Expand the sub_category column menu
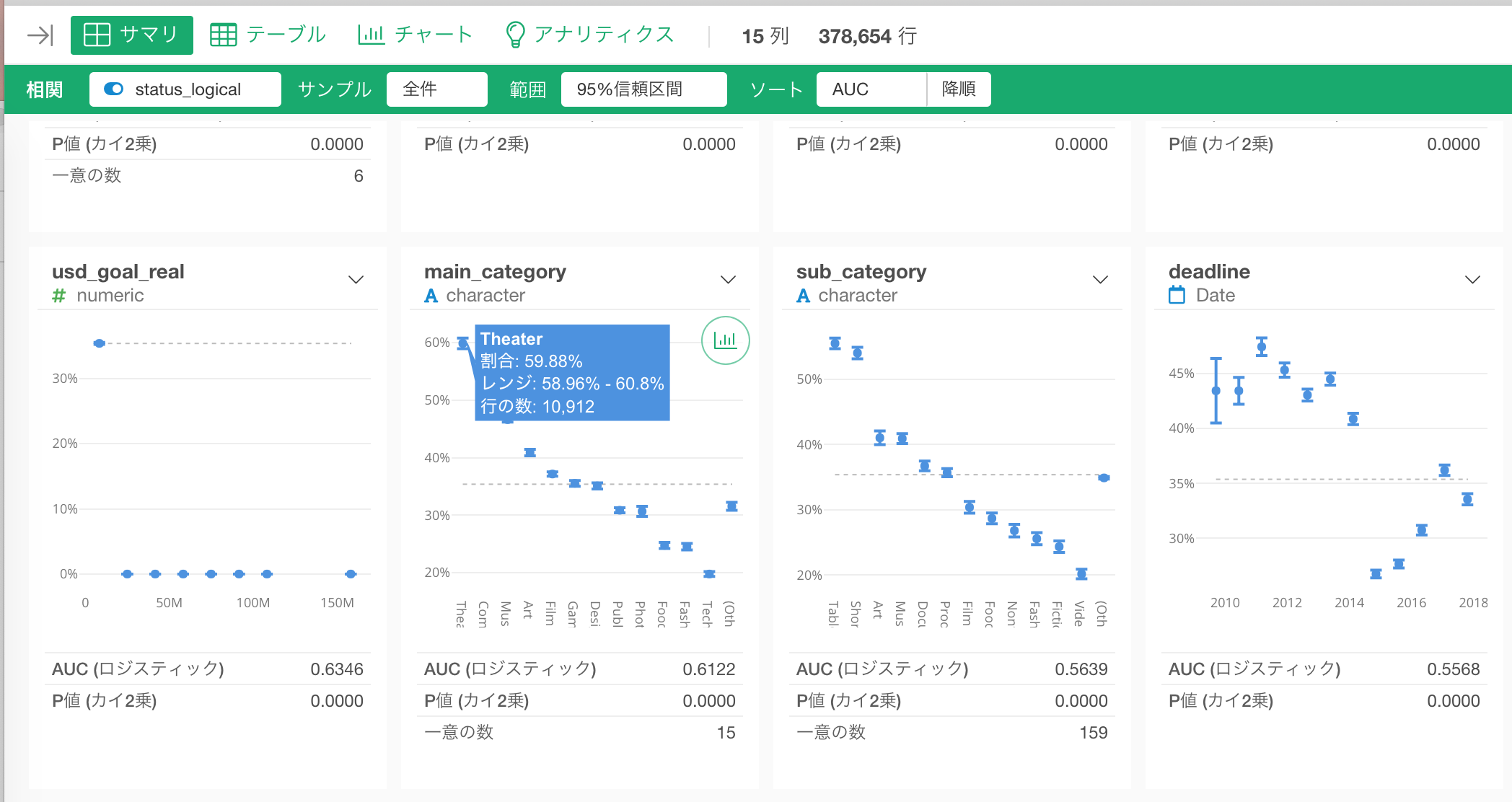 tap(1100, 280)
